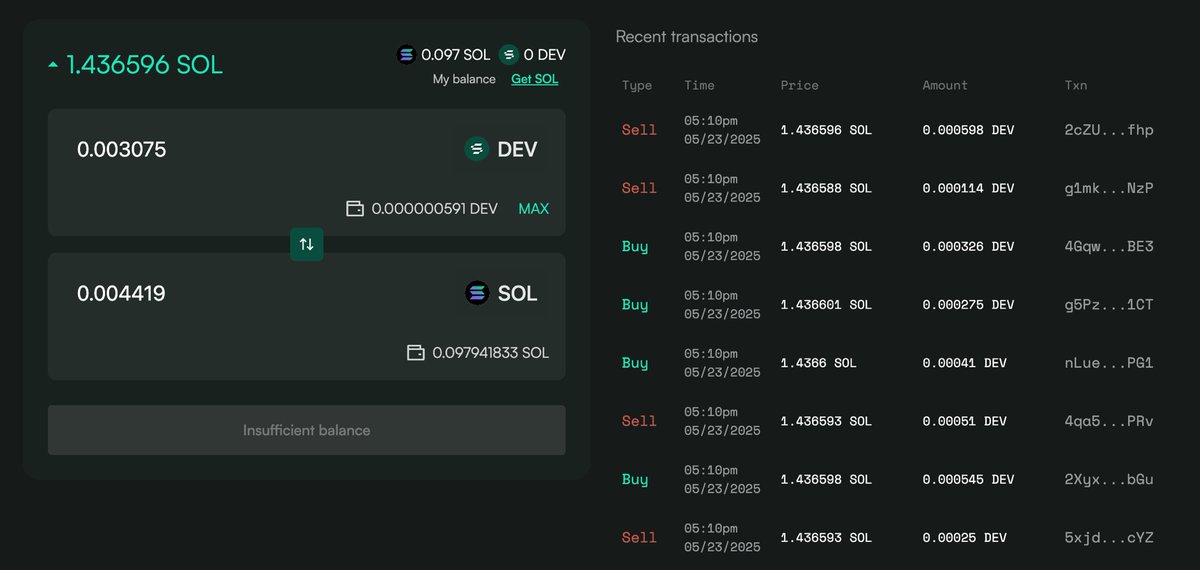This screenshot has height=570, width=1200.
Task: Open transaction 4Gqw...BE3
Action: coord(1109,246)
